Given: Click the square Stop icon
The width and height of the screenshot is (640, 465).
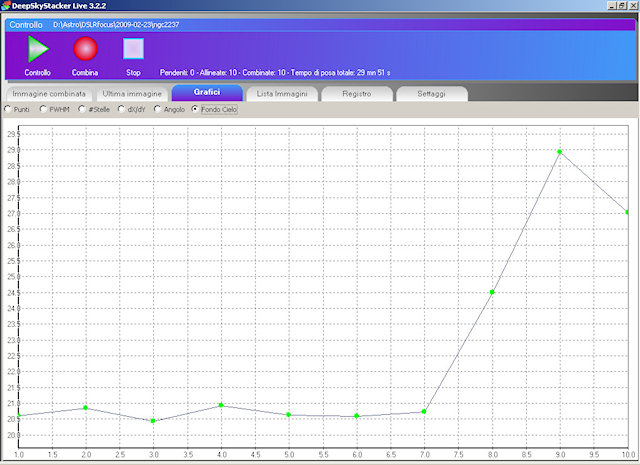Looking at the screenshot, I should (133, 49).
